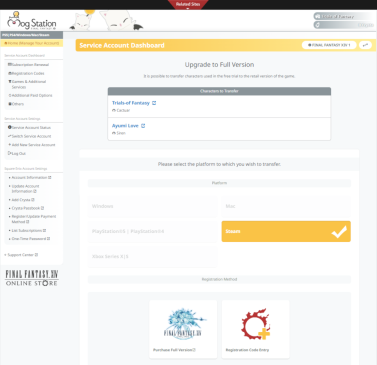Select the Mac platform option

tap(286, 206)
